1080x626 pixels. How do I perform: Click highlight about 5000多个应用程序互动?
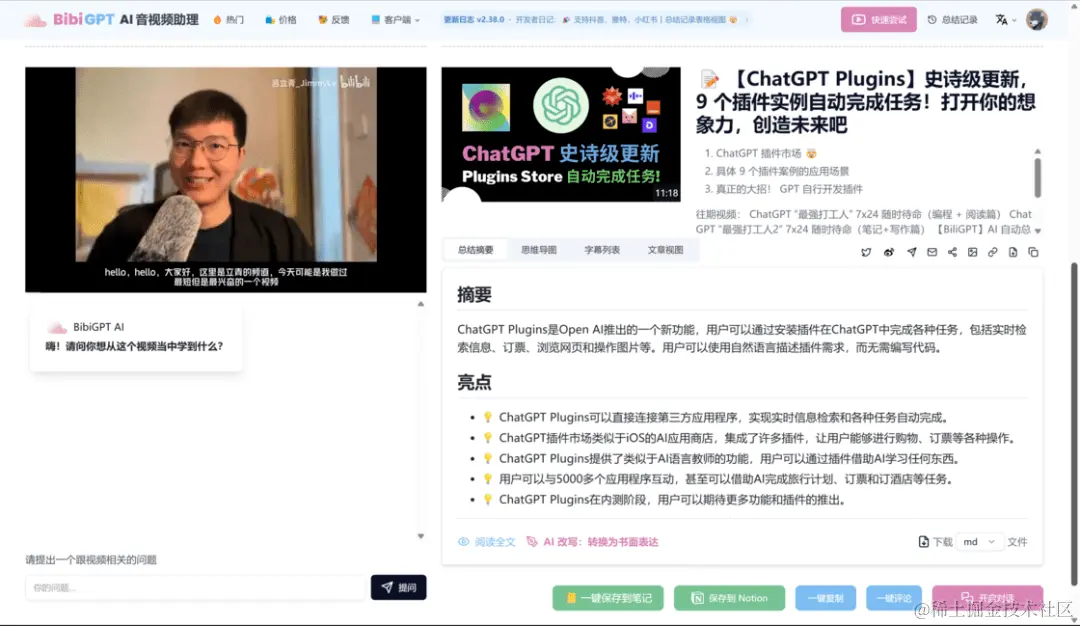[x=726, y=479]
